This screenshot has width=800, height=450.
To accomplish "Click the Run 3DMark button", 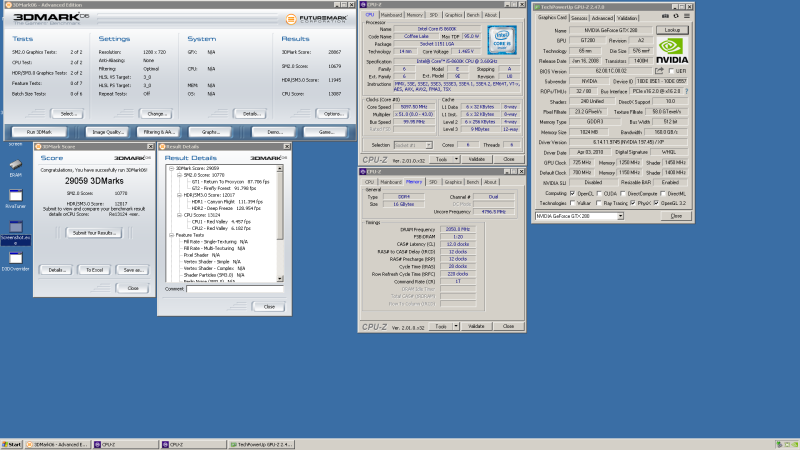I will pos(39,132).
